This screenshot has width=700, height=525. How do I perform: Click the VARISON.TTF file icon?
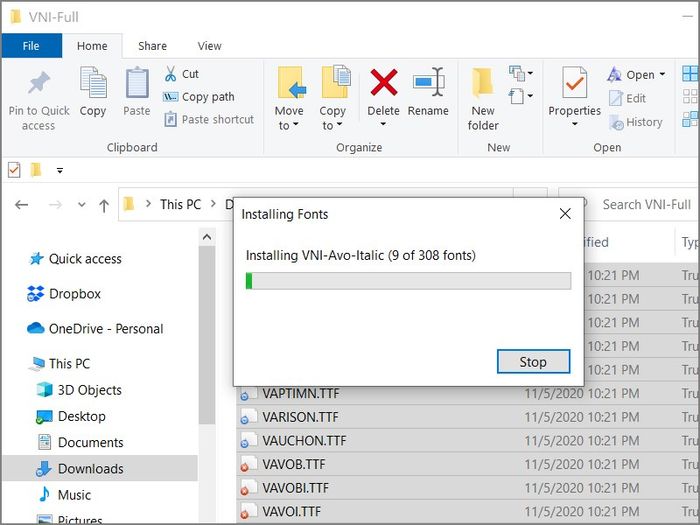249,417
